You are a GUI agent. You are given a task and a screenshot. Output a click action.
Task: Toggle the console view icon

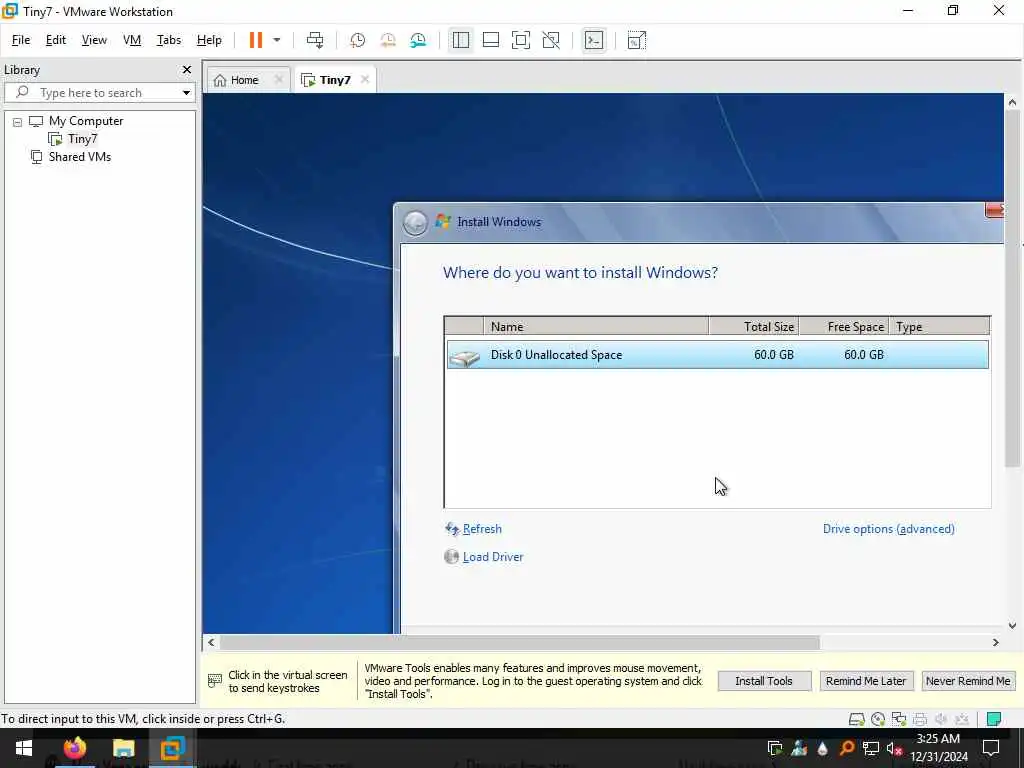(594, 40)
